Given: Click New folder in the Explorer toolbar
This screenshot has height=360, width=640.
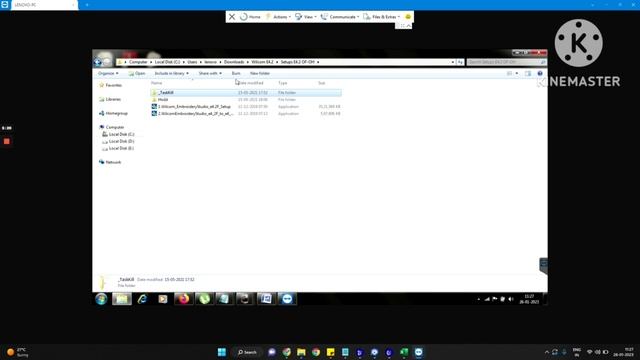Looking at the screenshot, I should pos(260,73).
